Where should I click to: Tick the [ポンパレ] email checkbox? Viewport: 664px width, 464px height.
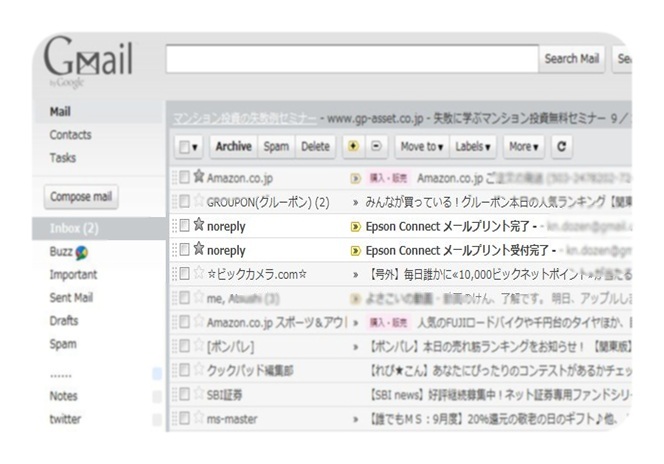pyautogui.click(x=184, y=346)
